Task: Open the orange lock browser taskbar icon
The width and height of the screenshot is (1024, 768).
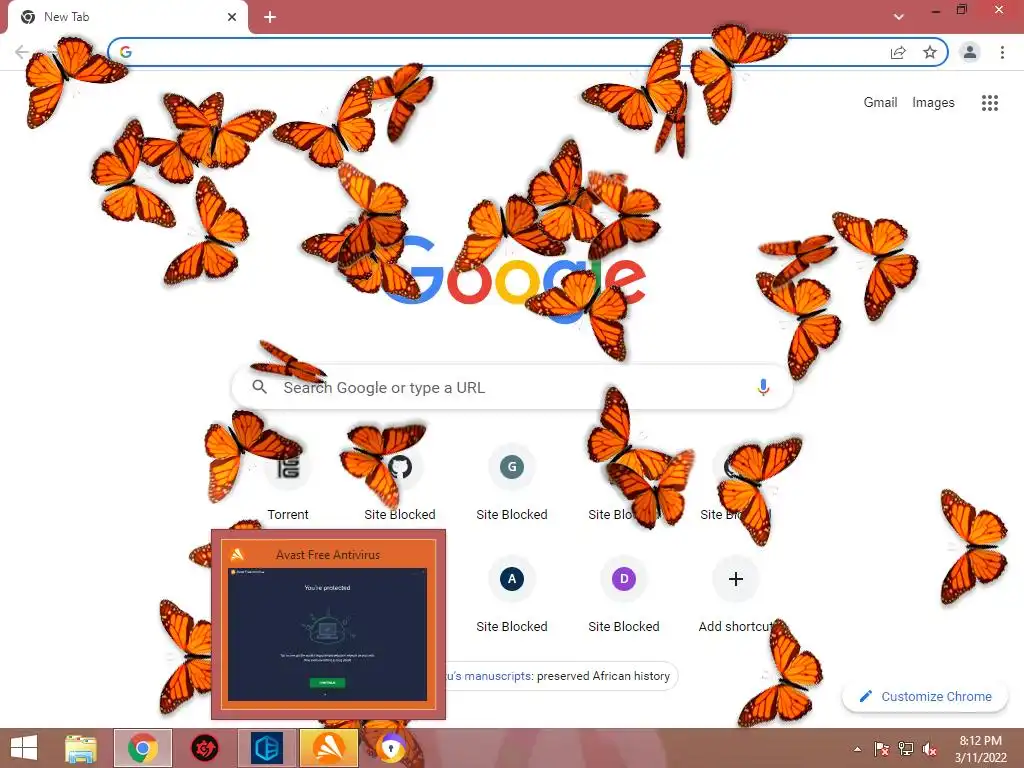Action: [x=391, y=748]
